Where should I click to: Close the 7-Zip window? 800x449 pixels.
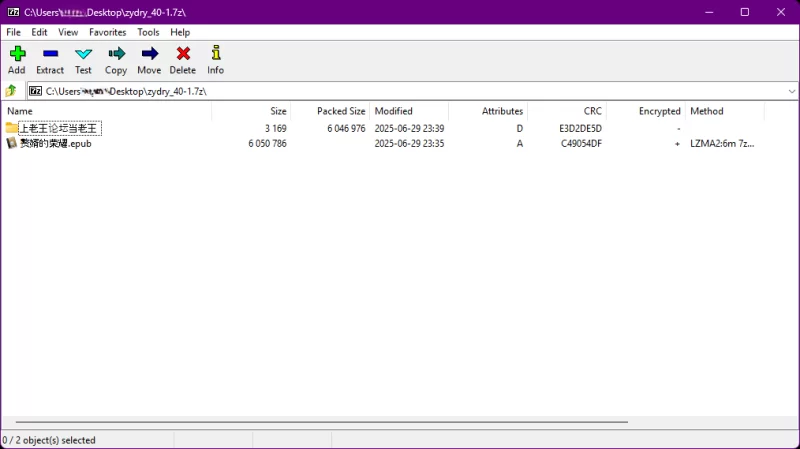tap(781, 12)
